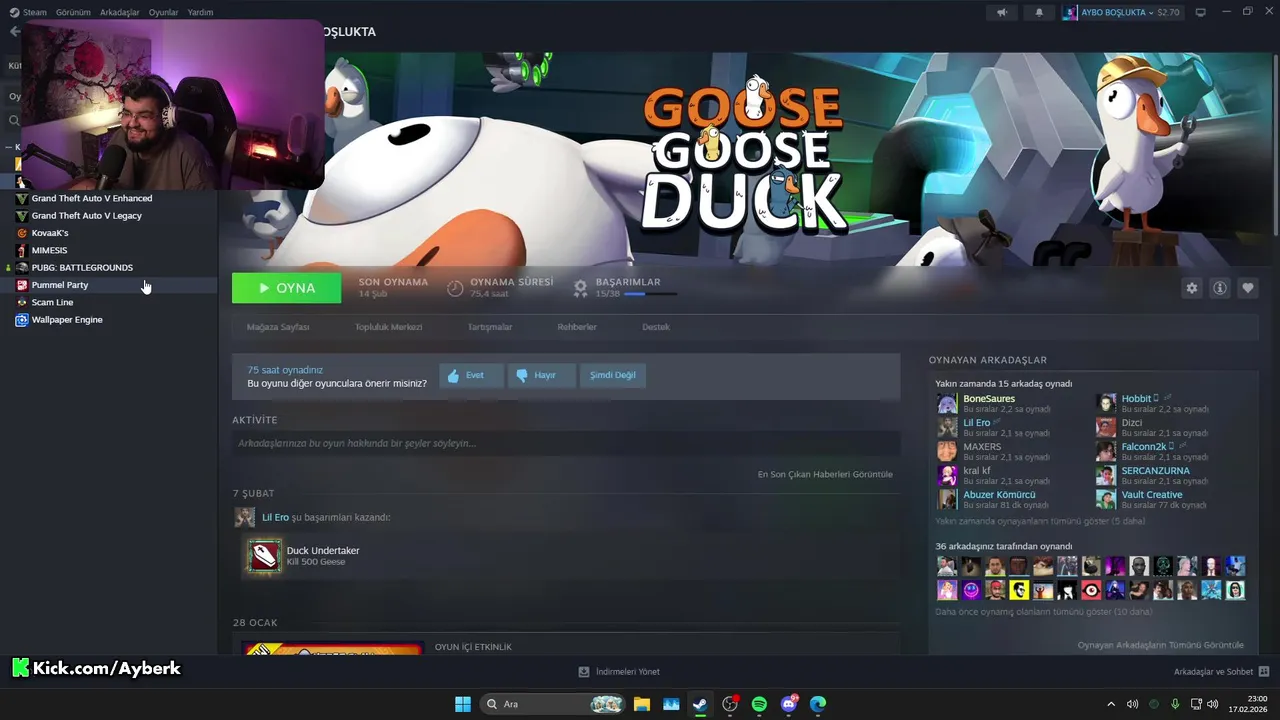The height and width of the screenshot is (720, 1280).
Task: Open File Explorer from taskbar
Action: [x=641, y=704]
